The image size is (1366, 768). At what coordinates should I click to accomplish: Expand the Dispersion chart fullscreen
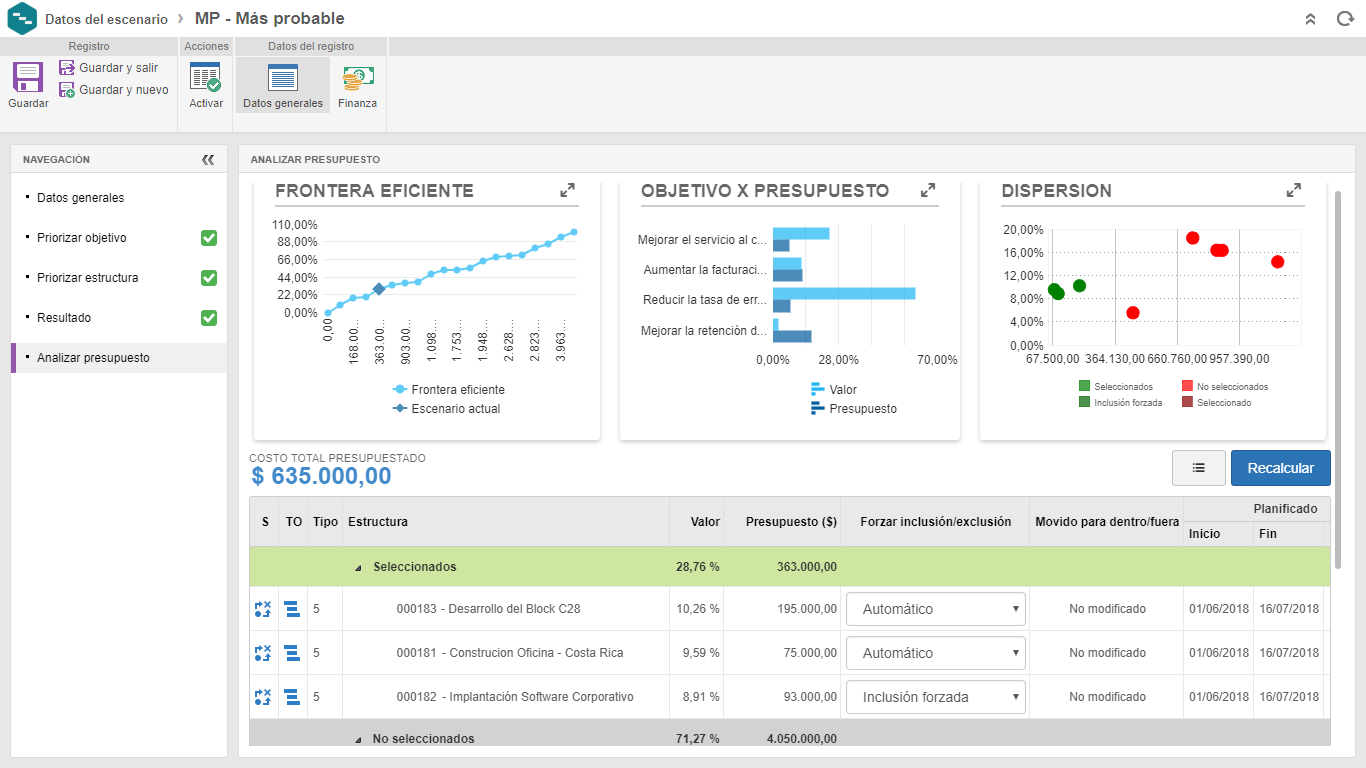(1293, 190)
